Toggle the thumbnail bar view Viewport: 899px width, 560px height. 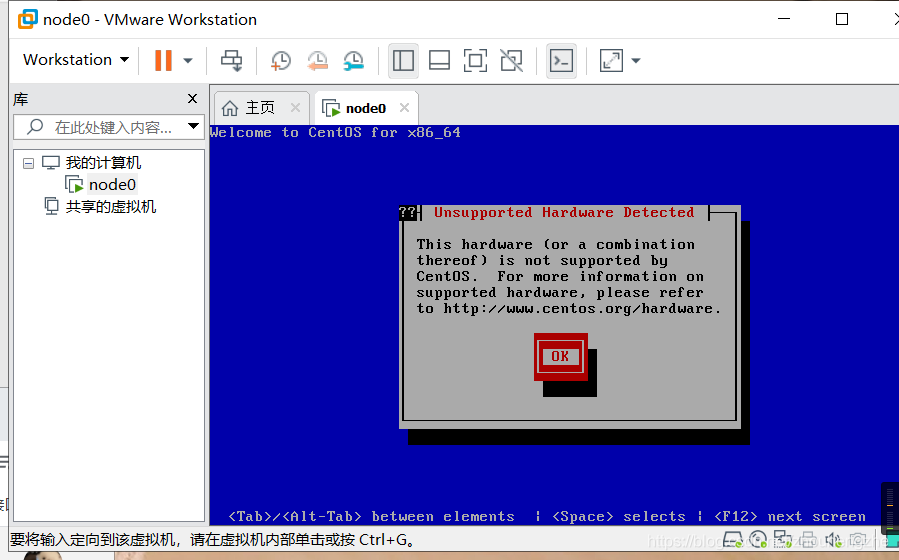click(439, 60)
